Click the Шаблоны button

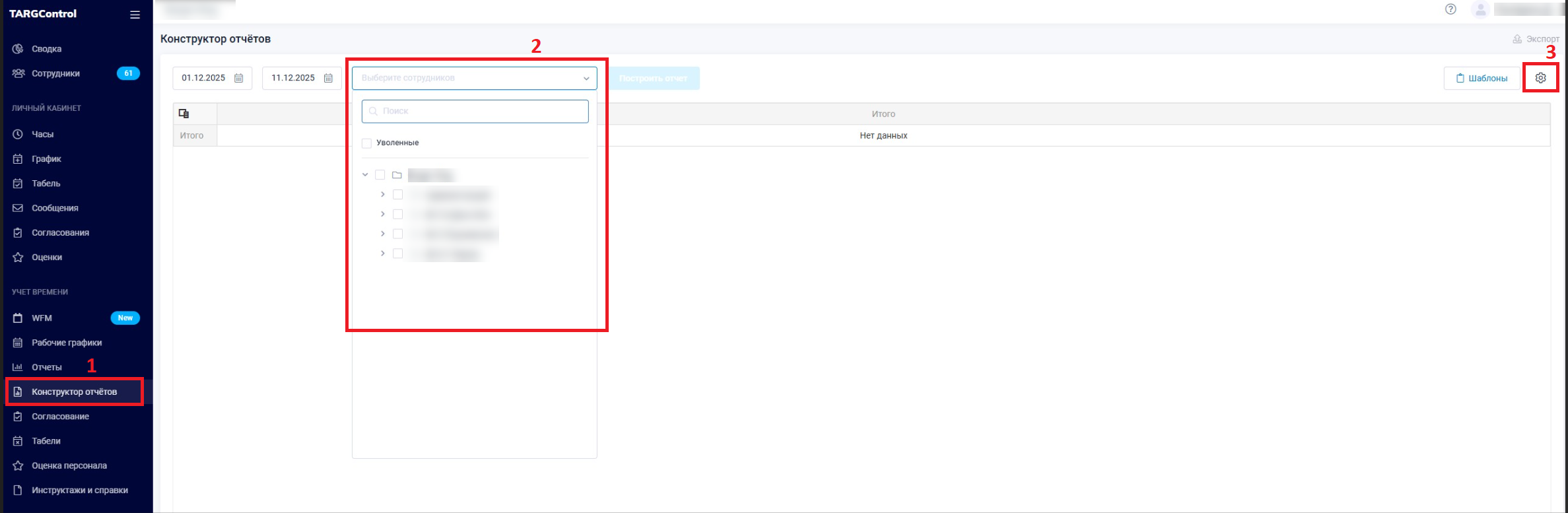point(1481,78)
